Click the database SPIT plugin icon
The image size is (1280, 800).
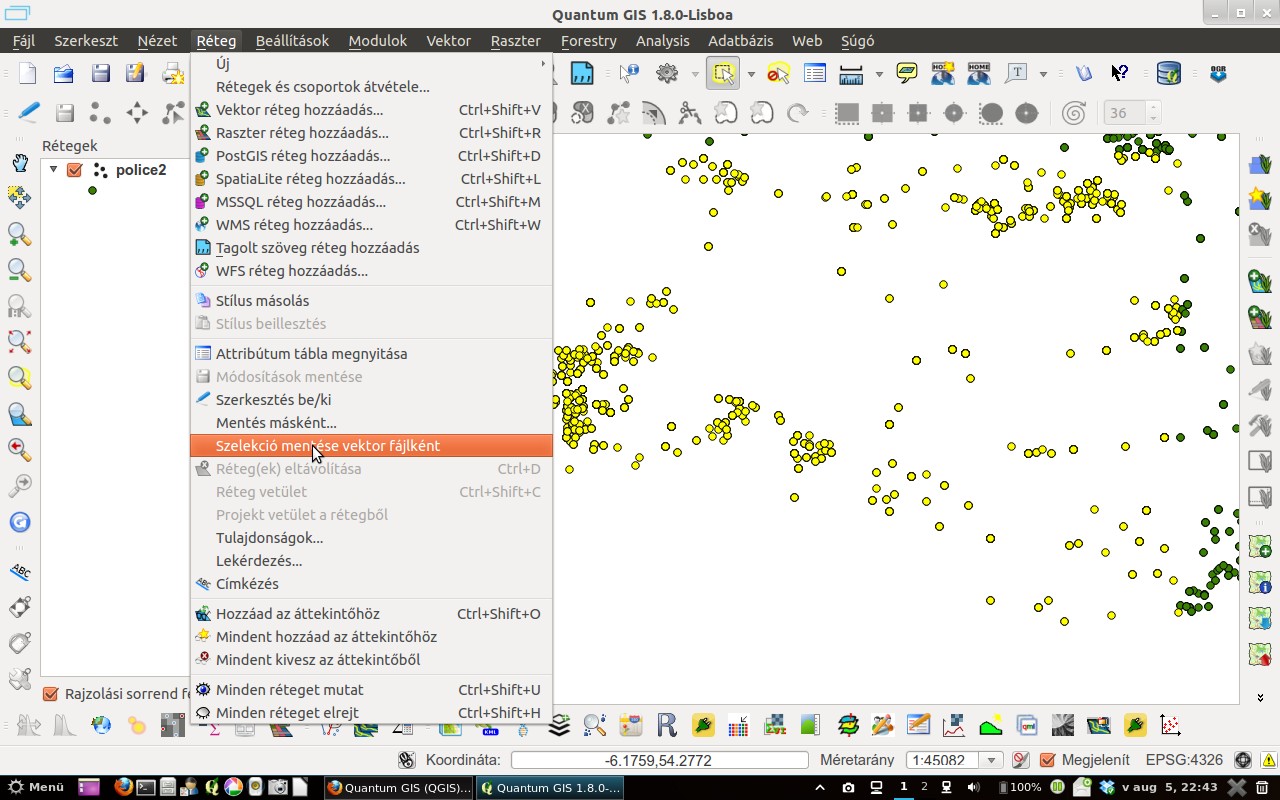tap(1168, 73)
